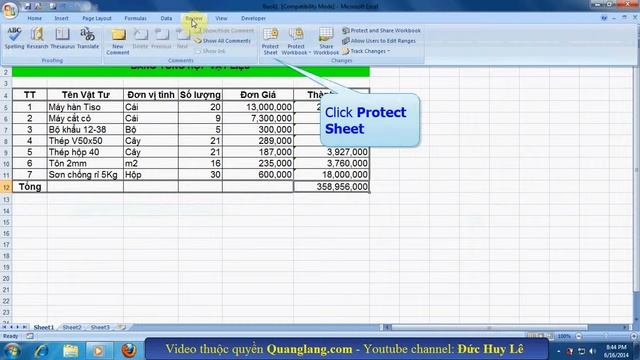Click the Delete comment icon

tap(140, 38)
